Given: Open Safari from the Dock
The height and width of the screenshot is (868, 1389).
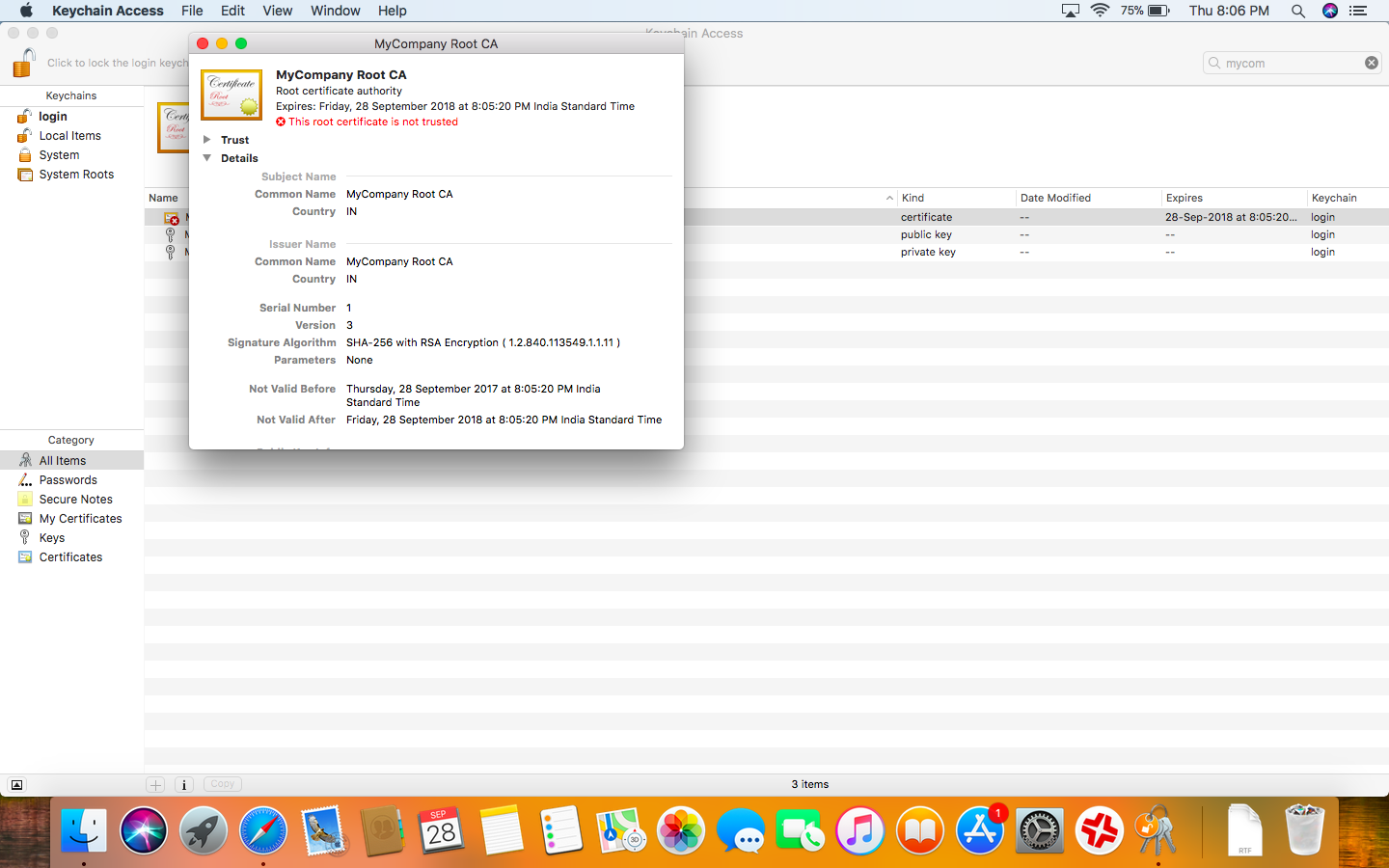Looking at the screenshot, I should [263, 830].
